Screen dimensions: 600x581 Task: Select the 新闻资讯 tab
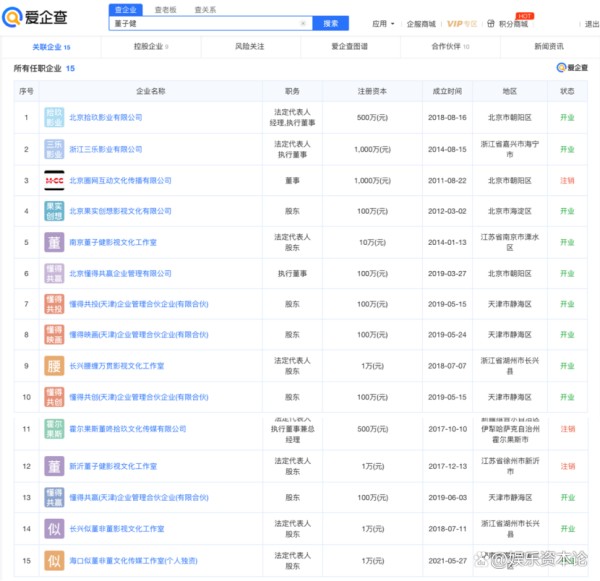coord(549,47)
